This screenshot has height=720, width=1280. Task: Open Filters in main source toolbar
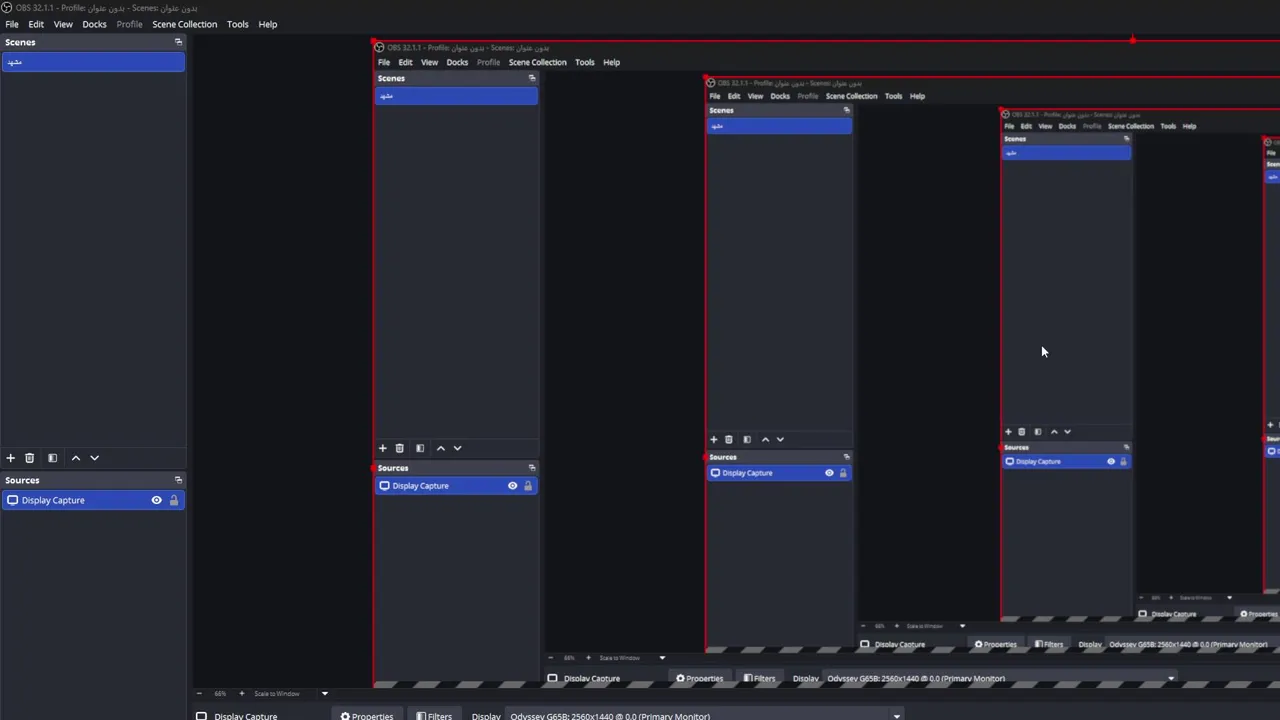tap(434, 716)
